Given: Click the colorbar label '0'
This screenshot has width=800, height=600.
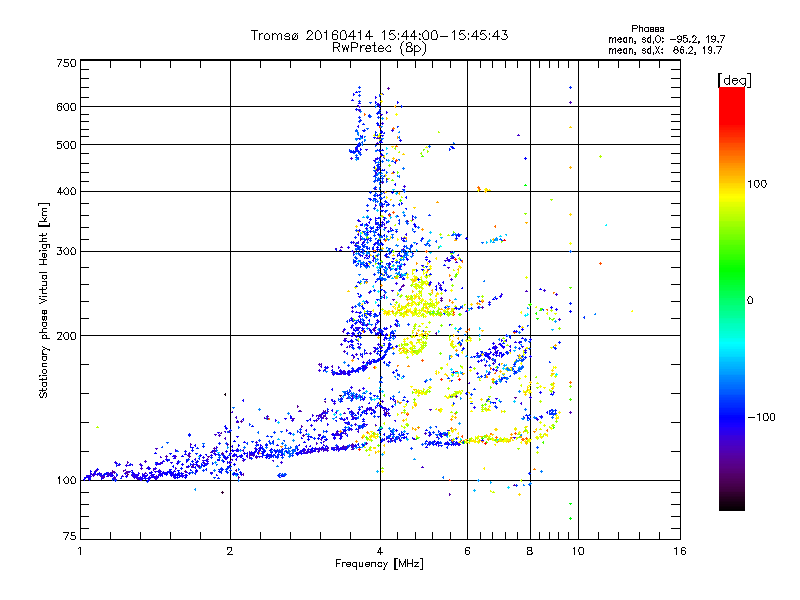Looking at the screenshot, I should [749, 300].
